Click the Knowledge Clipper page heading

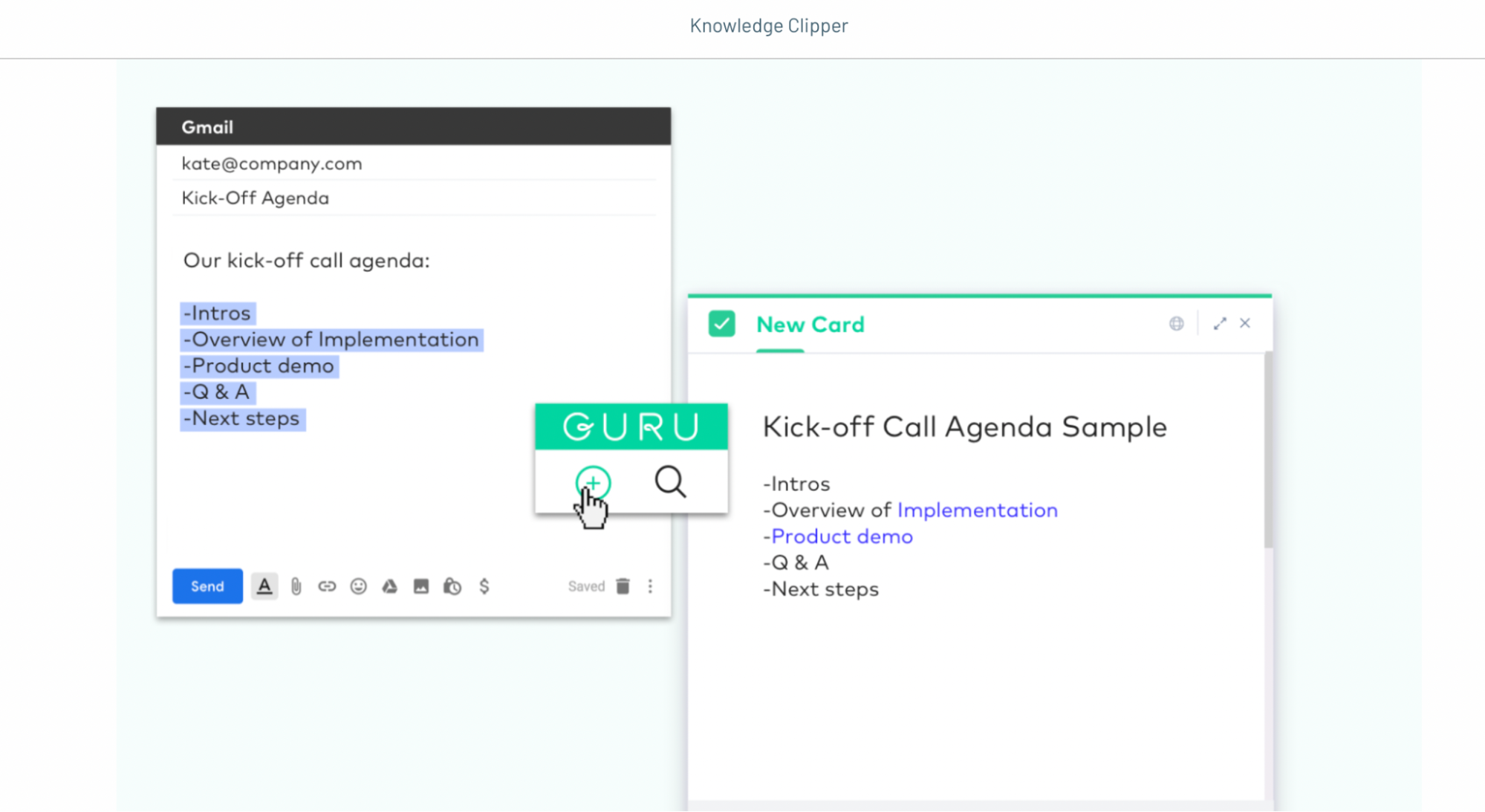pos(769,25)
